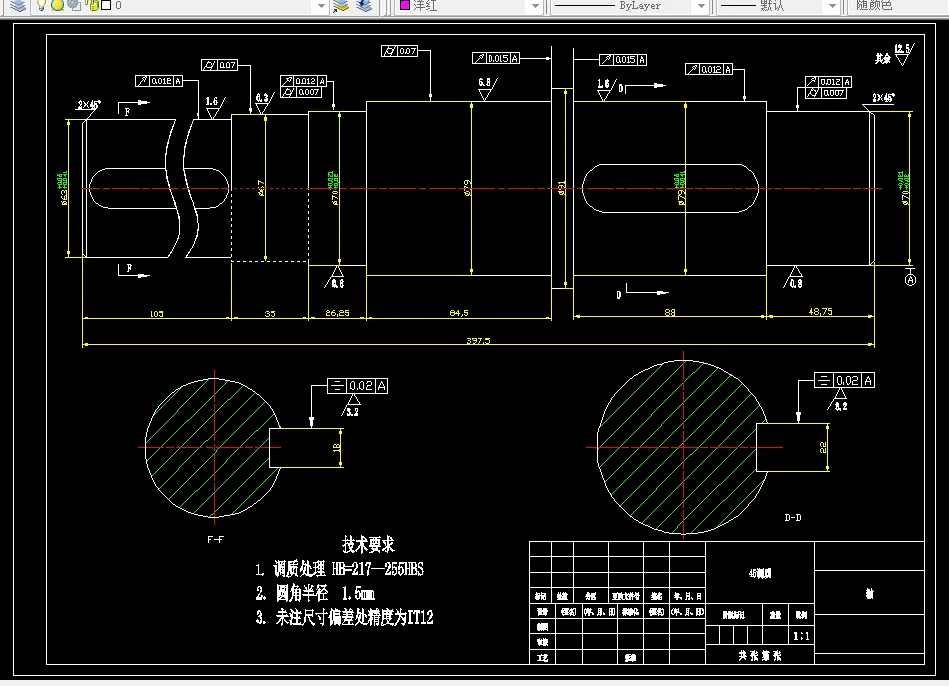Screen dimensions: 949x686
Task: Select note 2 圆角半径 1.5mm
Action: [315, 593]
